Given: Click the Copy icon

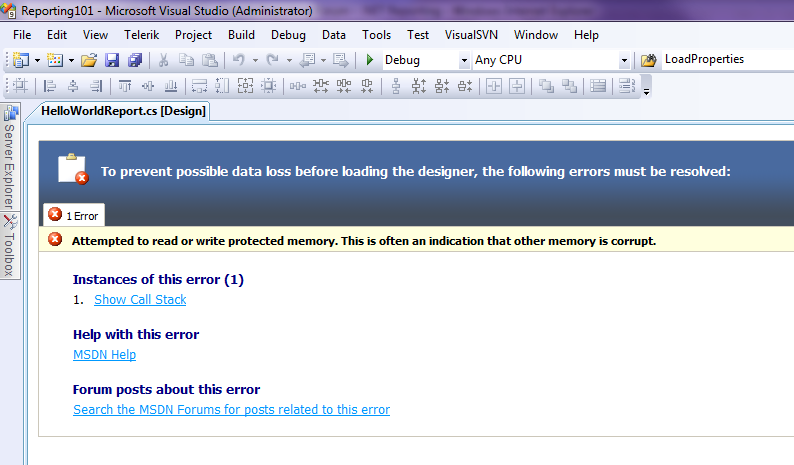Looking at the screenshot, I should 186,60.
